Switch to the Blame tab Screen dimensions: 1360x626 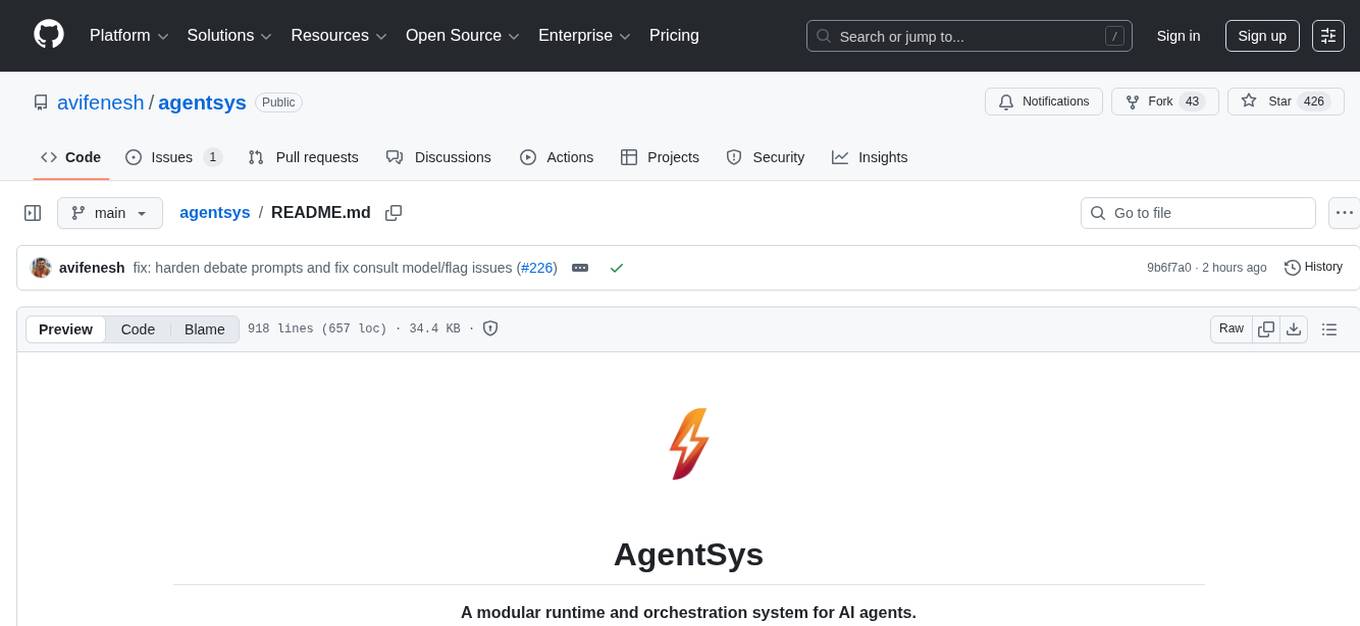[204, 329]
